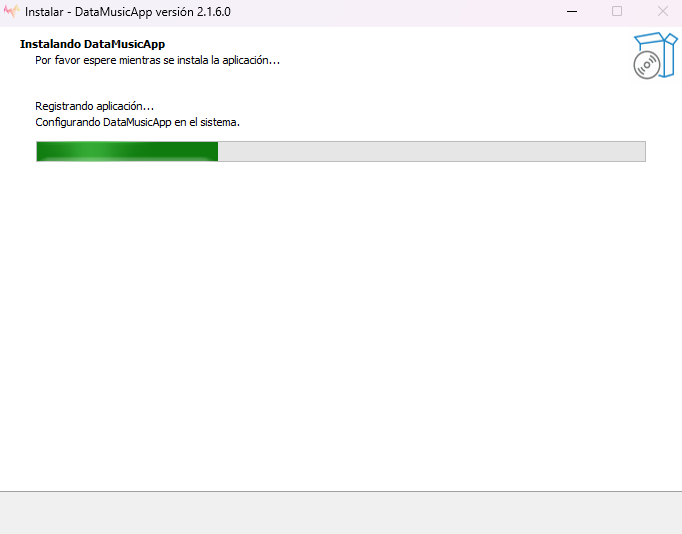Viewport: 682px width, 534px height.
Task: Click the window title 'Instalar - DataMusicApp versión 2.1.6.0'
Action: 128,12
